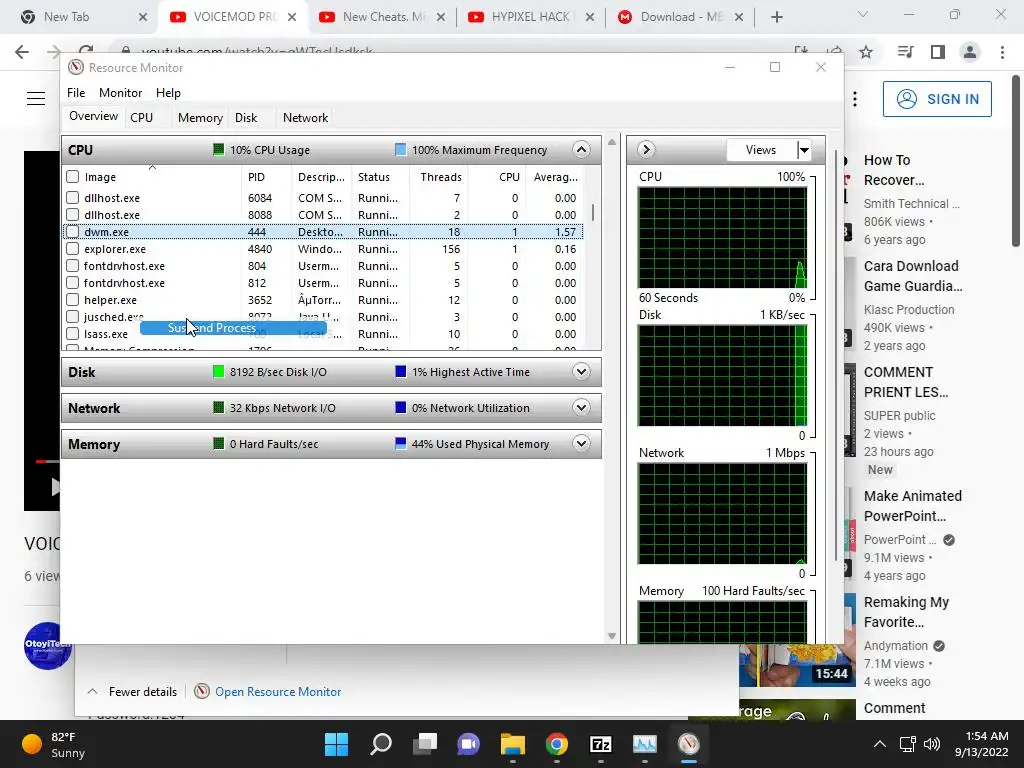
Task: Click the network tray icon
Action: pos(907,744)
